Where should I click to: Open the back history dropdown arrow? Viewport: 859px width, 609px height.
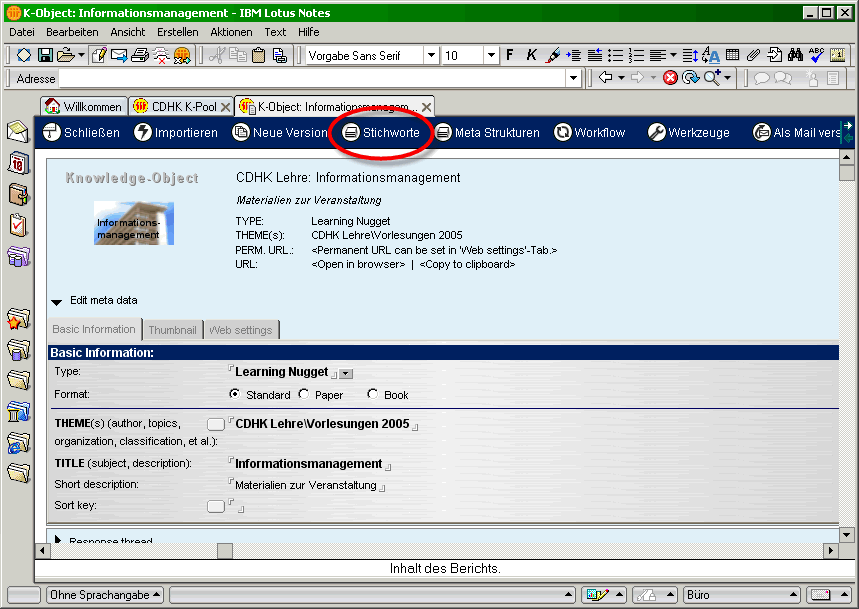[x=621, y=78]
